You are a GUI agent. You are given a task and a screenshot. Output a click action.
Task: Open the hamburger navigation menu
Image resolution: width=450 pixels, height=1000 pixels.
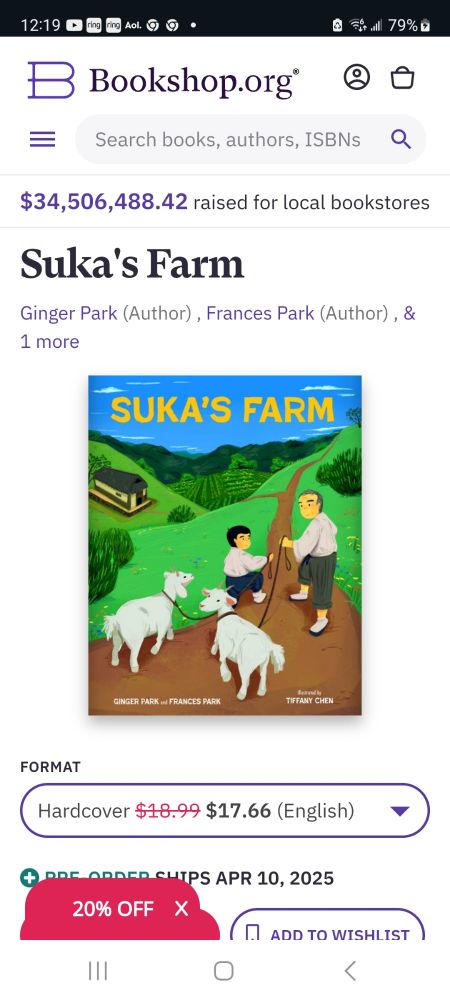coord(43,139)
